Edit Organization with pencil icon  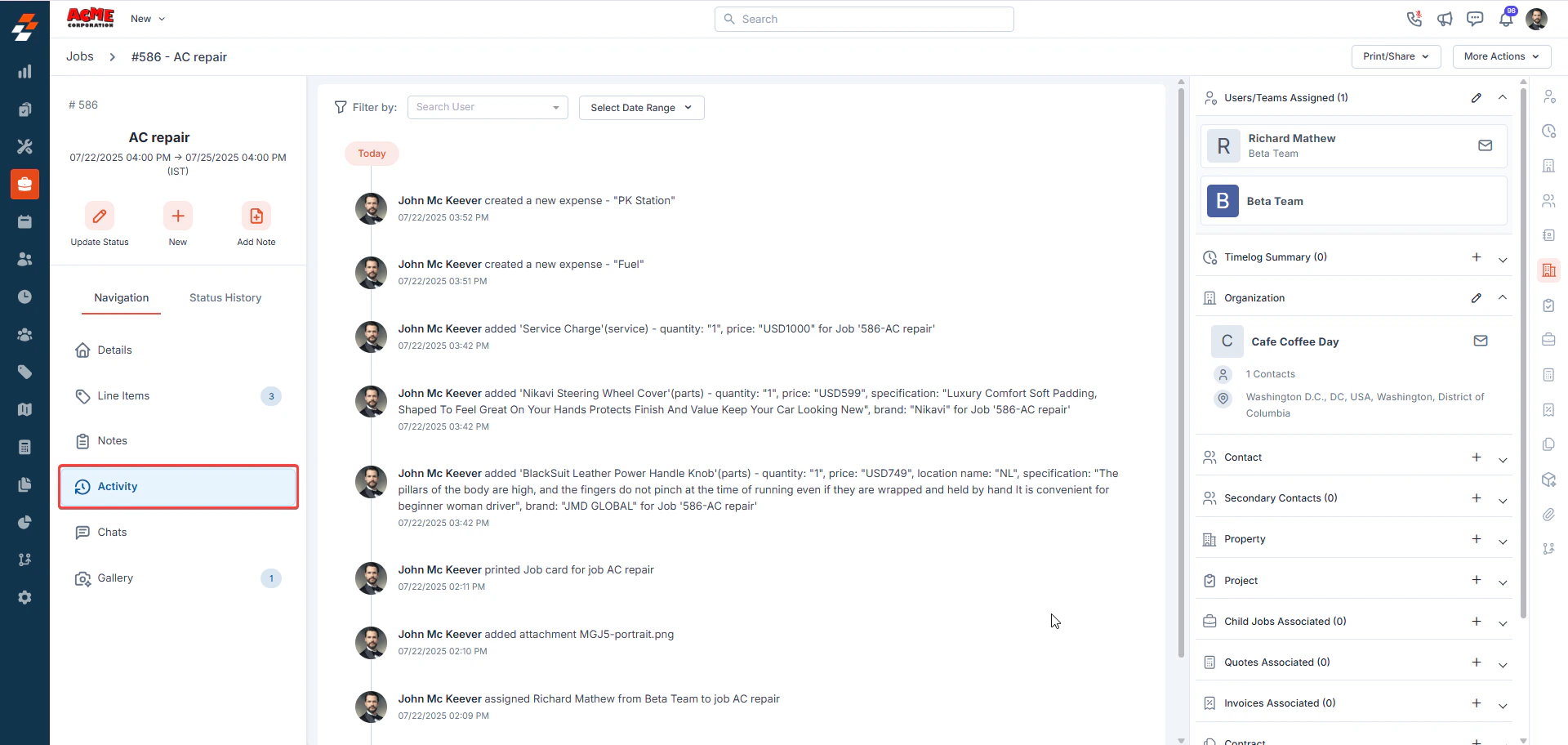[x=1477, y=298]
